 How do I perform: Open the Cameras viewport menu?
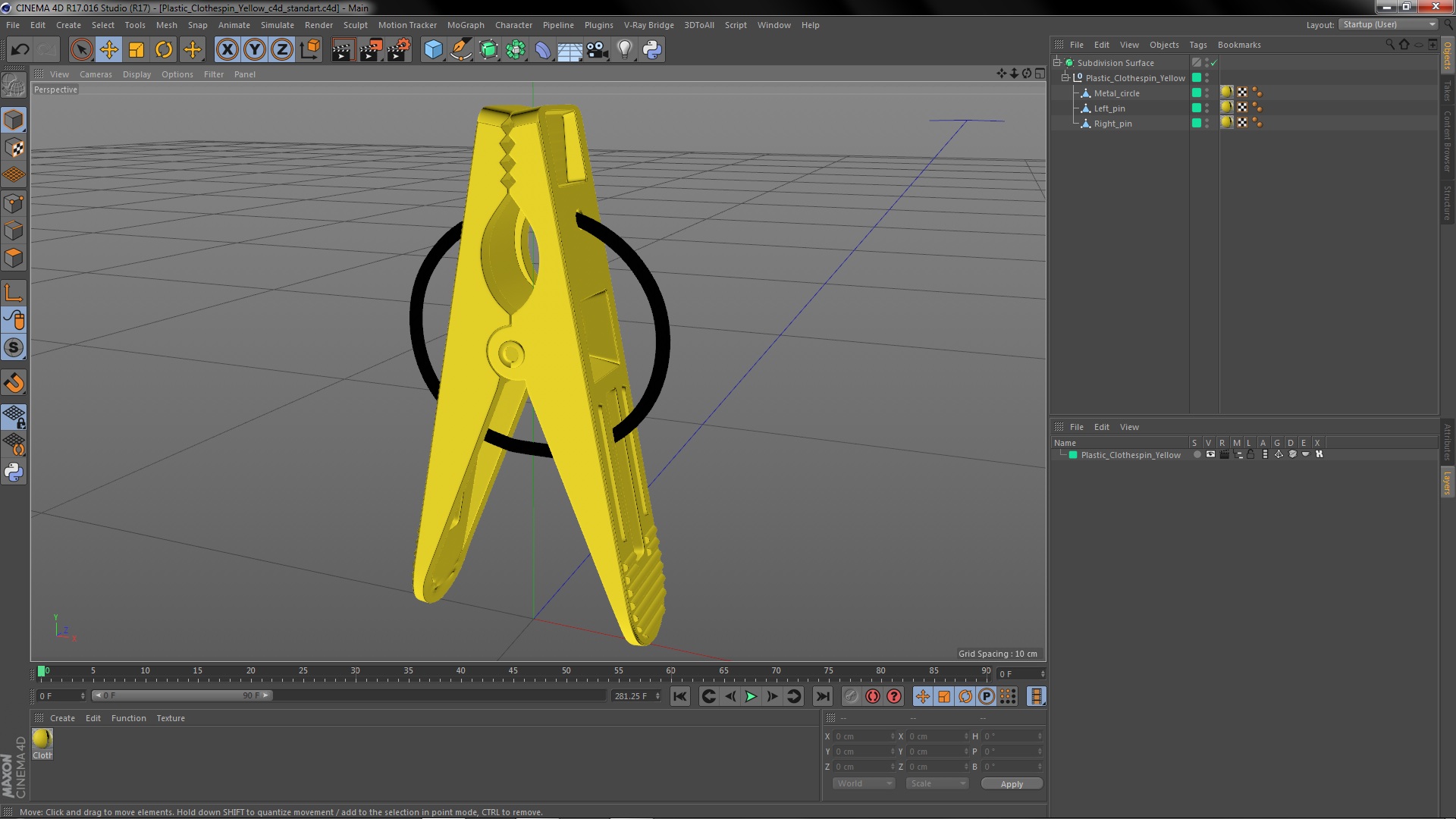(x=96, y=74)
